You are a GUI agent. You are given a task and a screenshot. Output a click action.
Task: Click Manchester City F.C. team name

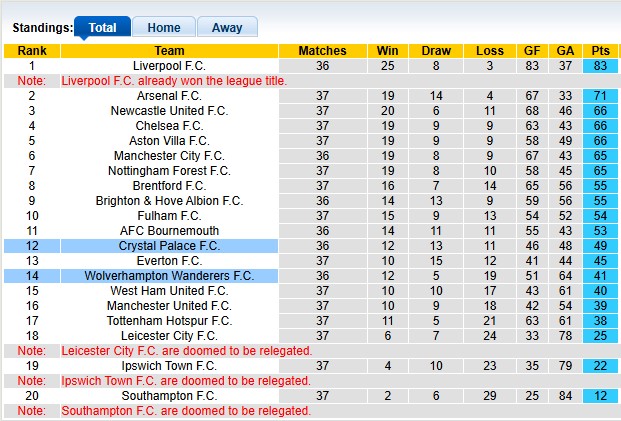169,156
